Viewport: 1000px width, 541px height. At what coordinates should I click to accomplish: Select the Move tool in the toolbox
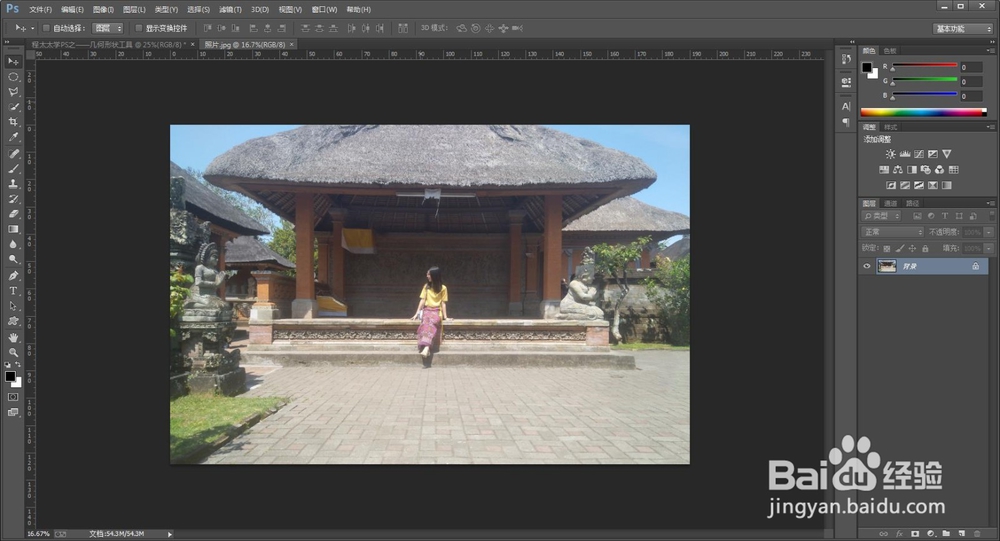point(13,61)
